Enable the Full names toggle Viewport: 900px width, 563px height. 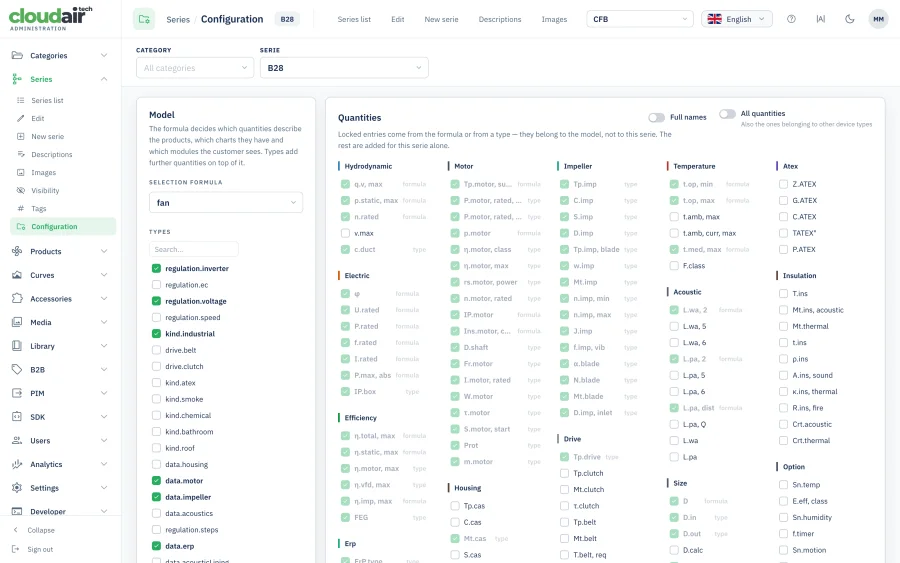pyautogui.click(x=657, y=117)
